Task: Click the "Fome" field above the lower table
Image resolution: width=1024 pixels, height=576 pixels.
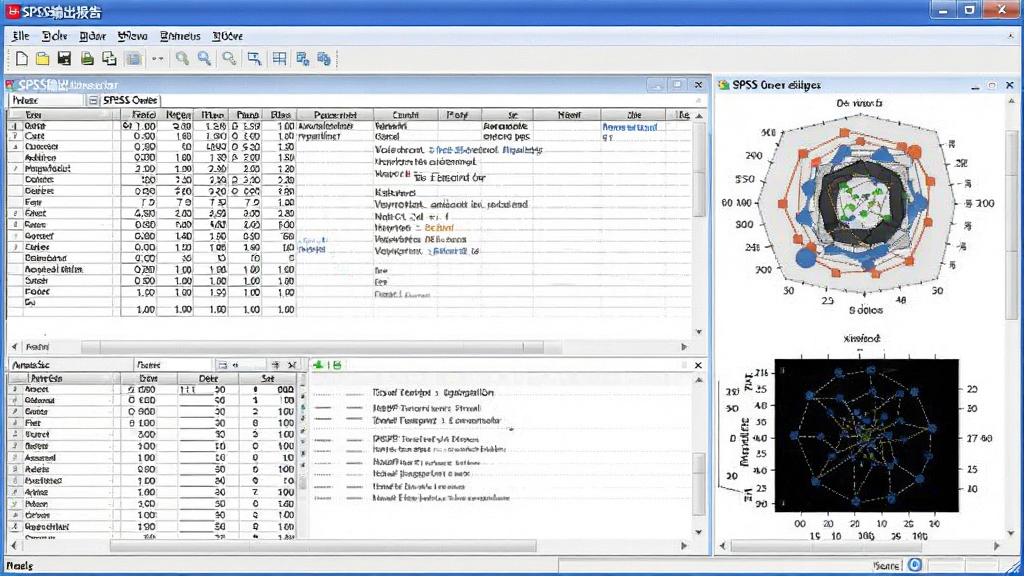Action: point(174,365)
